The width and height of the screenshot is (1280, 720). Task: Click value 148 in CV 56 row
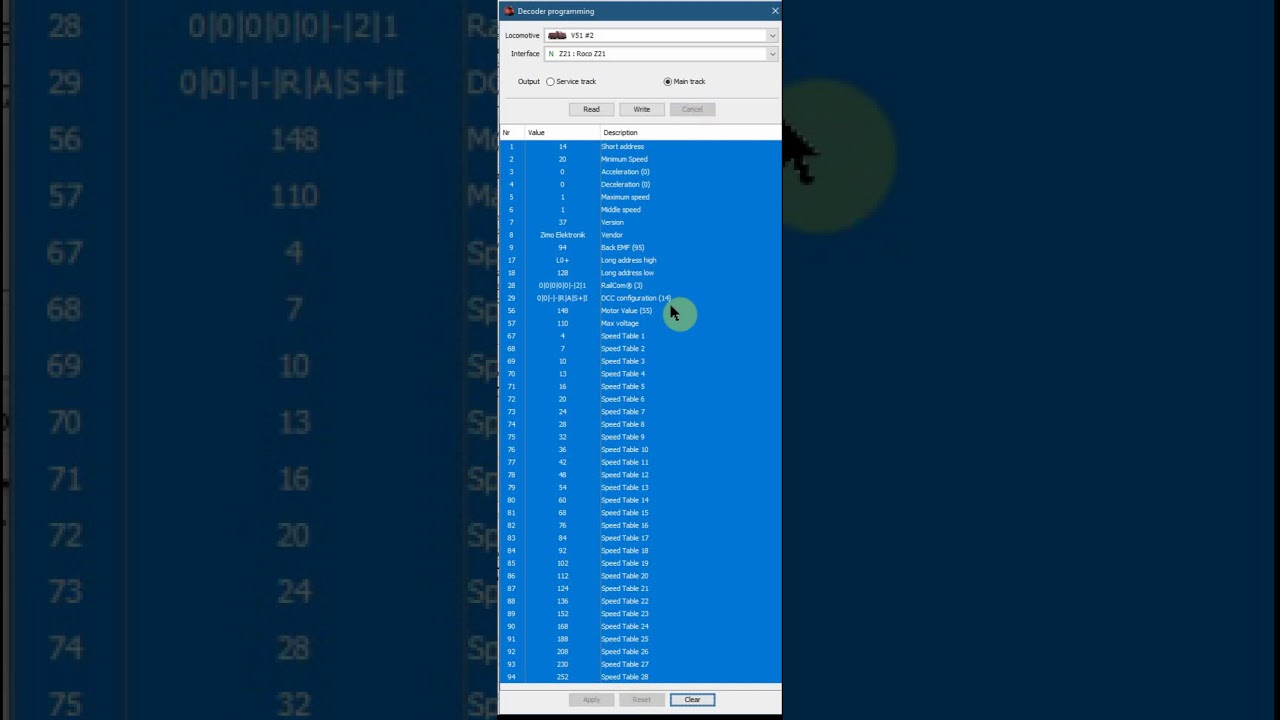(x=562, y=311)
